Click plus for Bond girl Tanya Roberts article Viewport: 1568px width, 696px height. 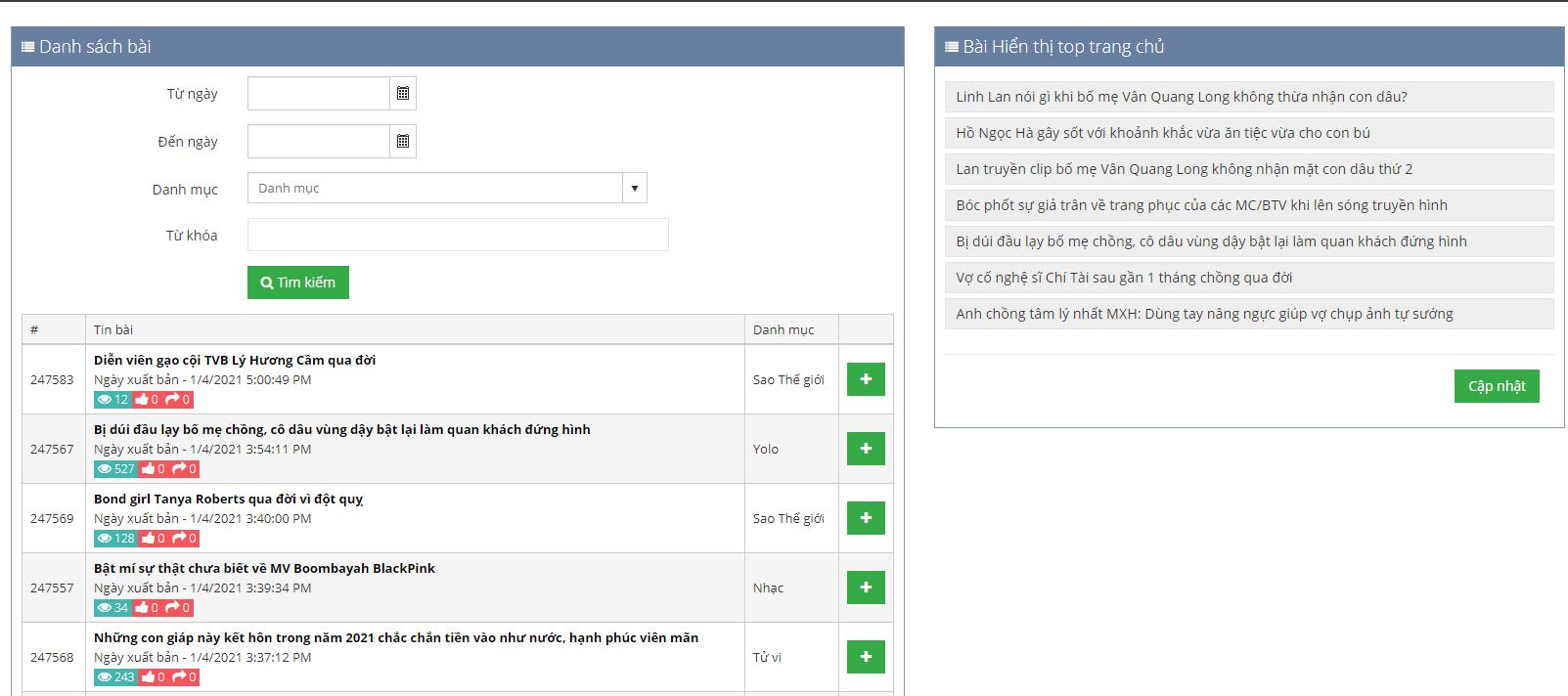tap(865, 518)
